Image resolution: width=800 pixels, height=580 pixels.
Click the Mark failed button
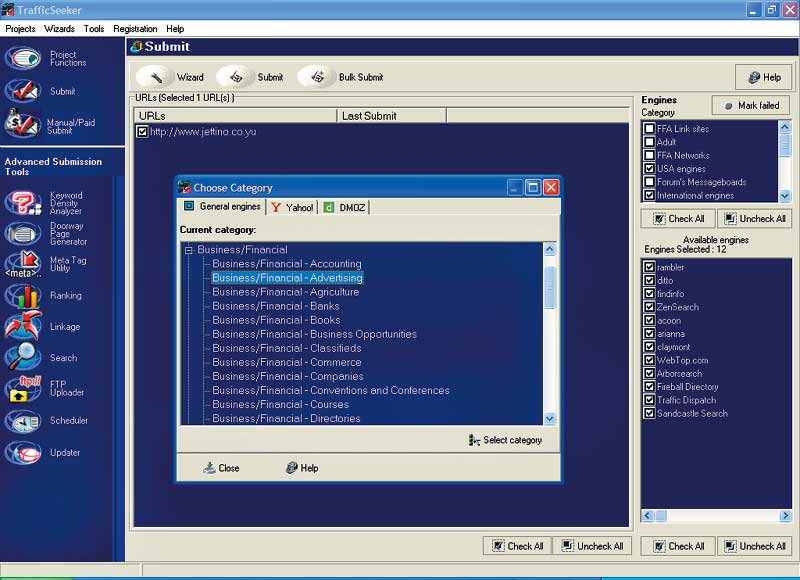[751, 106]
